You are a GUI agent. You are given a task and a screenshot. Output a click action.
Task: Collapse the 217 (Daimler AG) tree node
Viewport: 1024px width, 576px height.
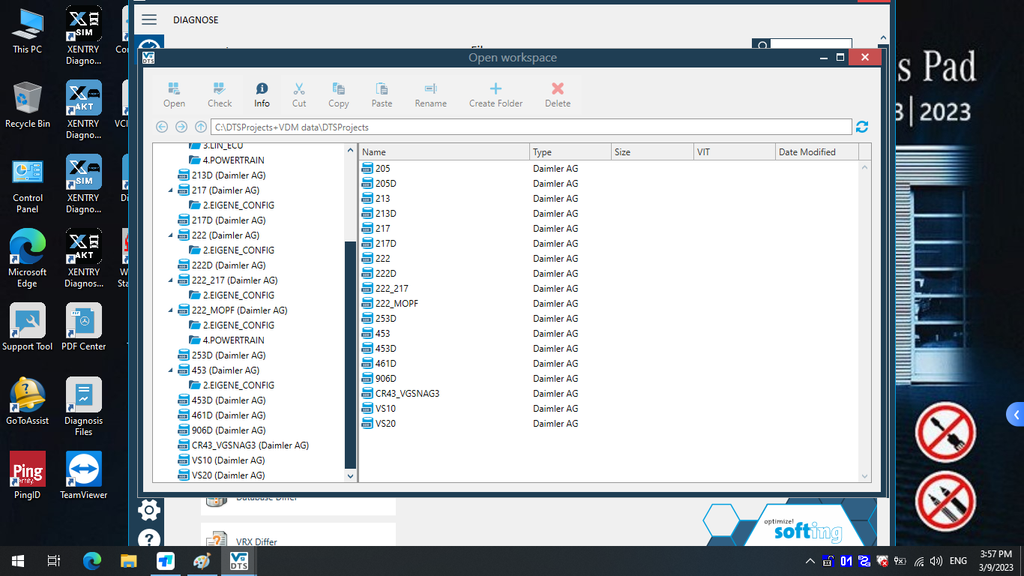171,190
